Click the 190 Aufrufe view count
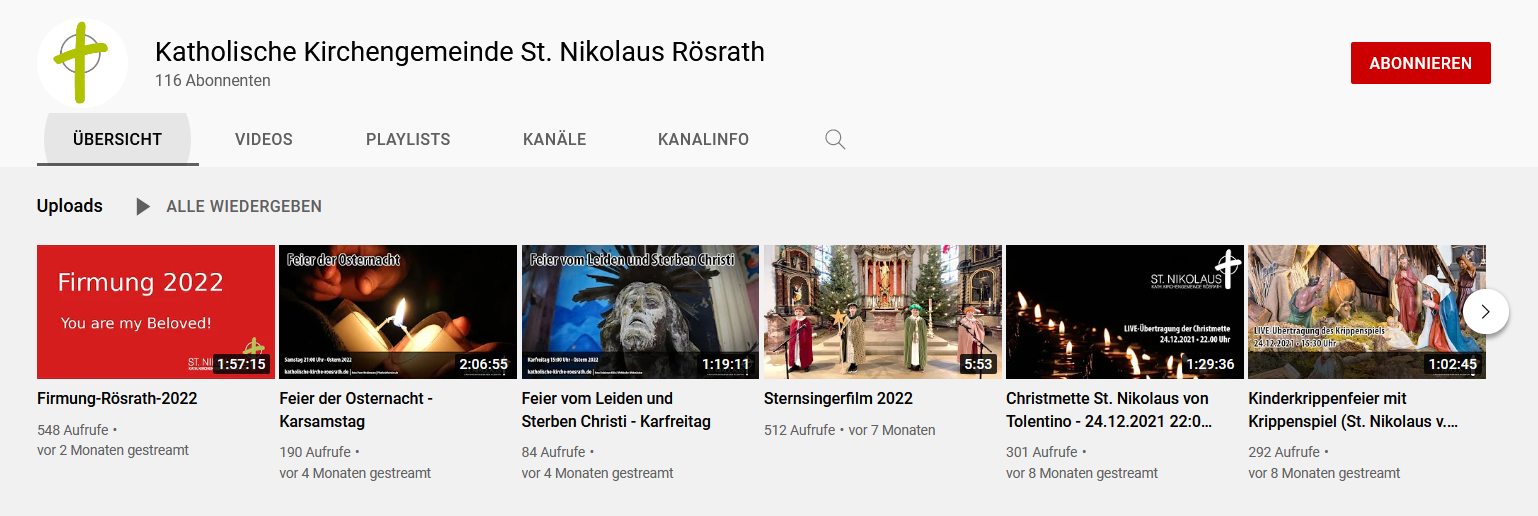Viewport: 1538px width, 516px height. click(x=315, y=452)
